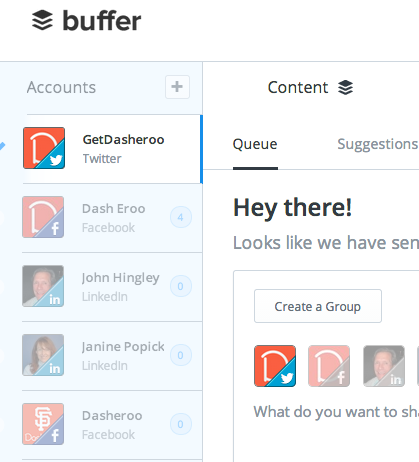The height and width of the screenshot is (462, 419).
Task: Select Dasheroo Facebook account
Action: (112, 425)
